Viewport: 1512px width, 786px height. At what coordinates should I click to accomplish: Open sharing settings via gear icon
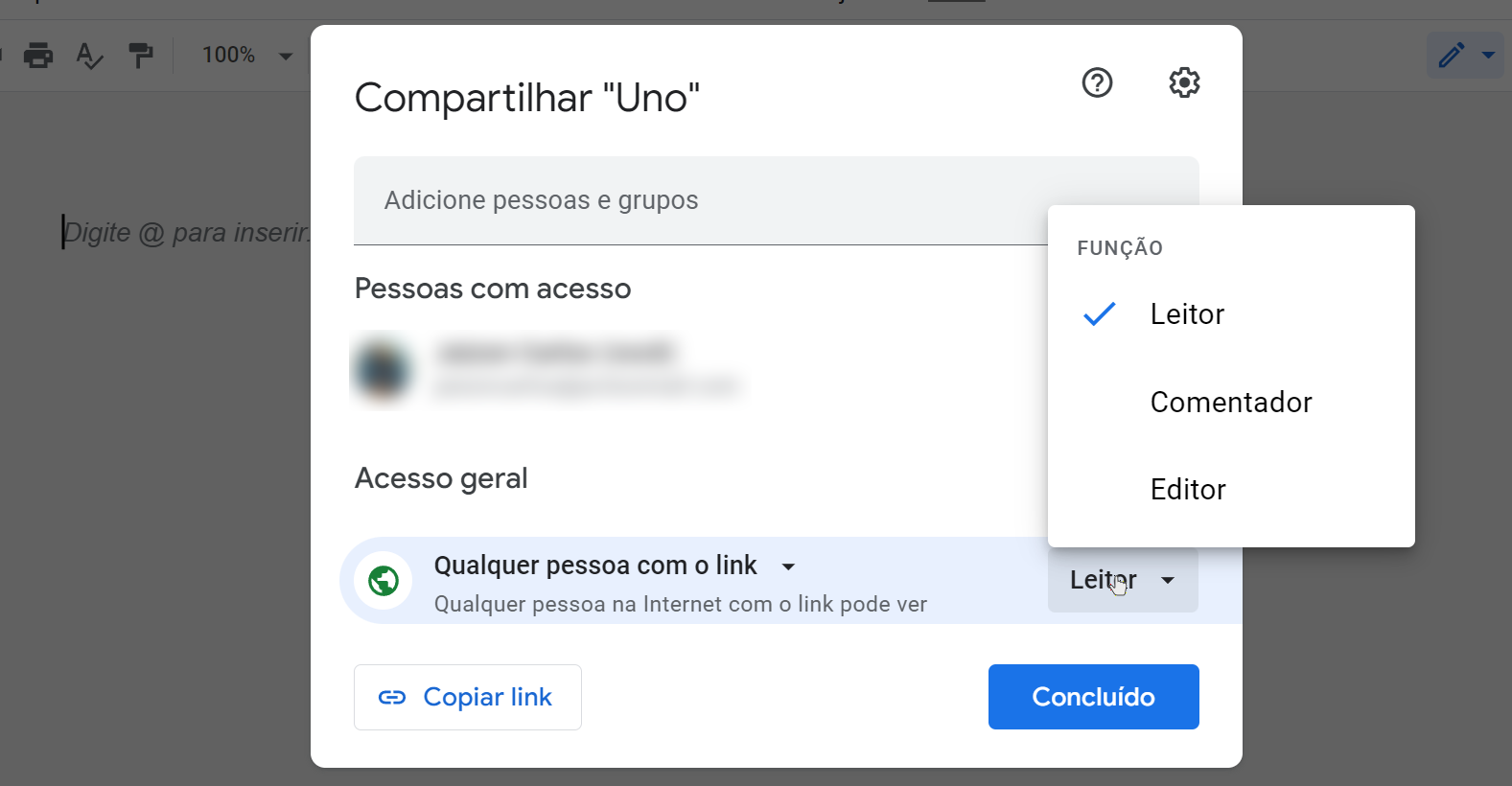pyautogui.click(x=1184, y=83)
